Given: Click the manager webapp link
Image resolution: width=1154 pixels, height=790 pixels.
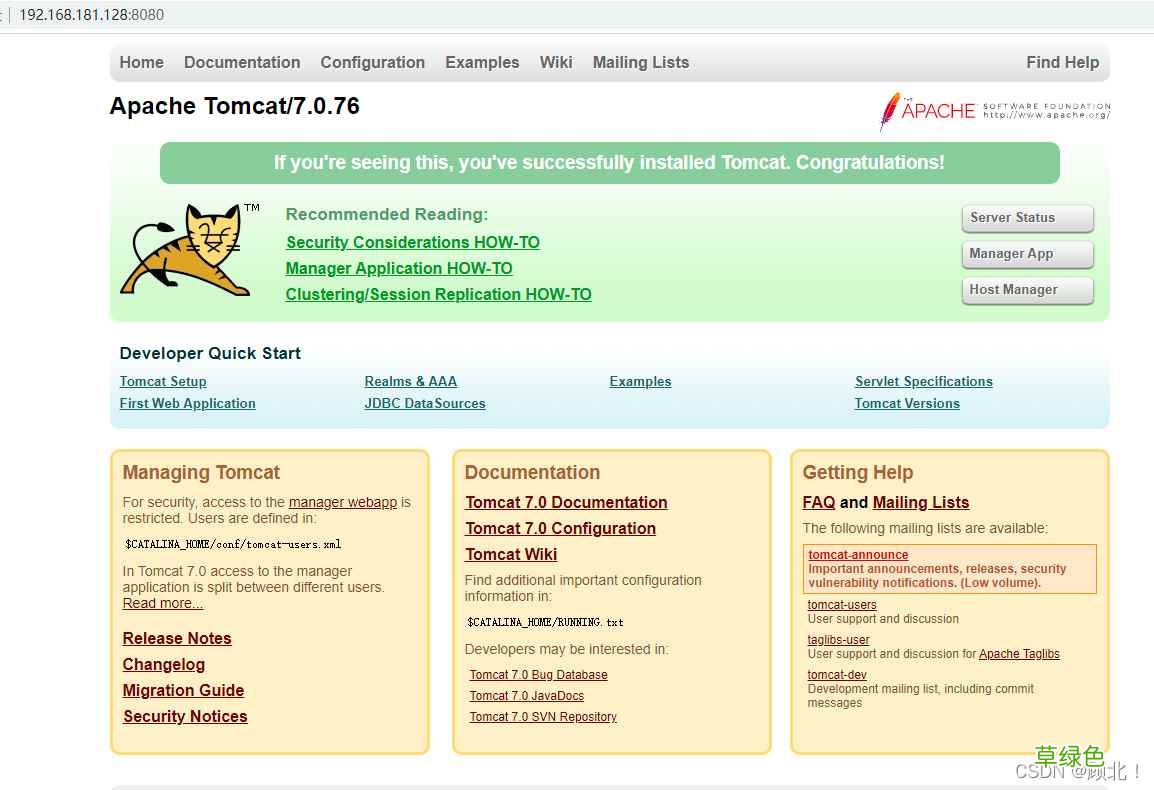Looking at the screenshot, I should point(342,502).
